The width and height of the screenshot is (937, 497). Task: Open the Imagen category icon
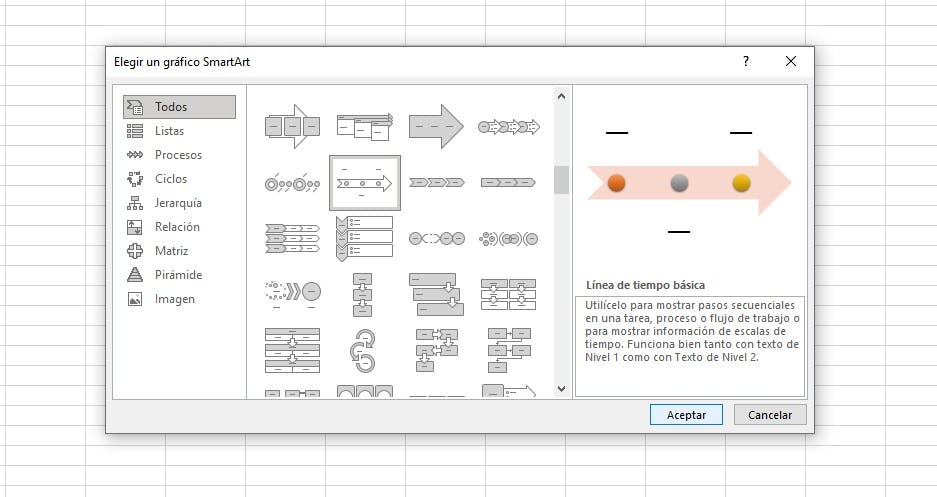pyautogui.click(x=135, y=299)
